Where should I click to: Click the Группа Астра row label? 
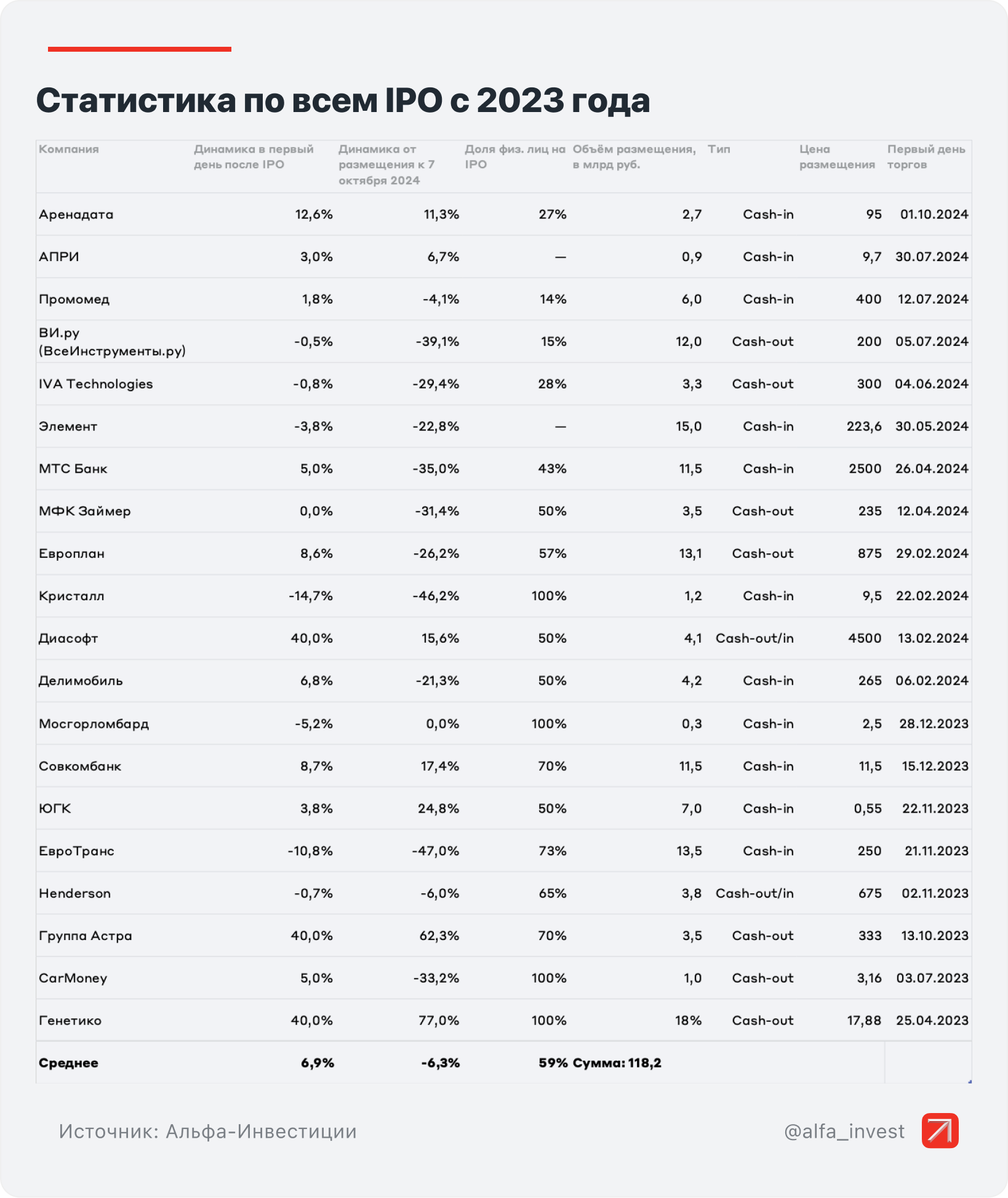pos(86,936)
